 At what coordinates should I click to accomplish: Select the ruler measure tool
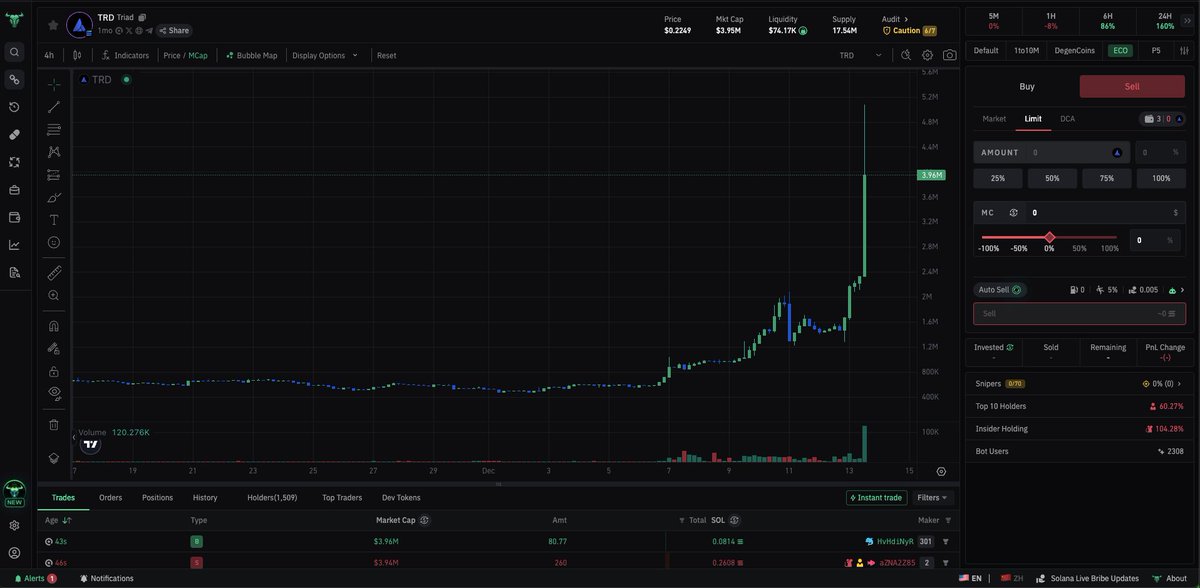pyautogui.click(x=54, y=272)
